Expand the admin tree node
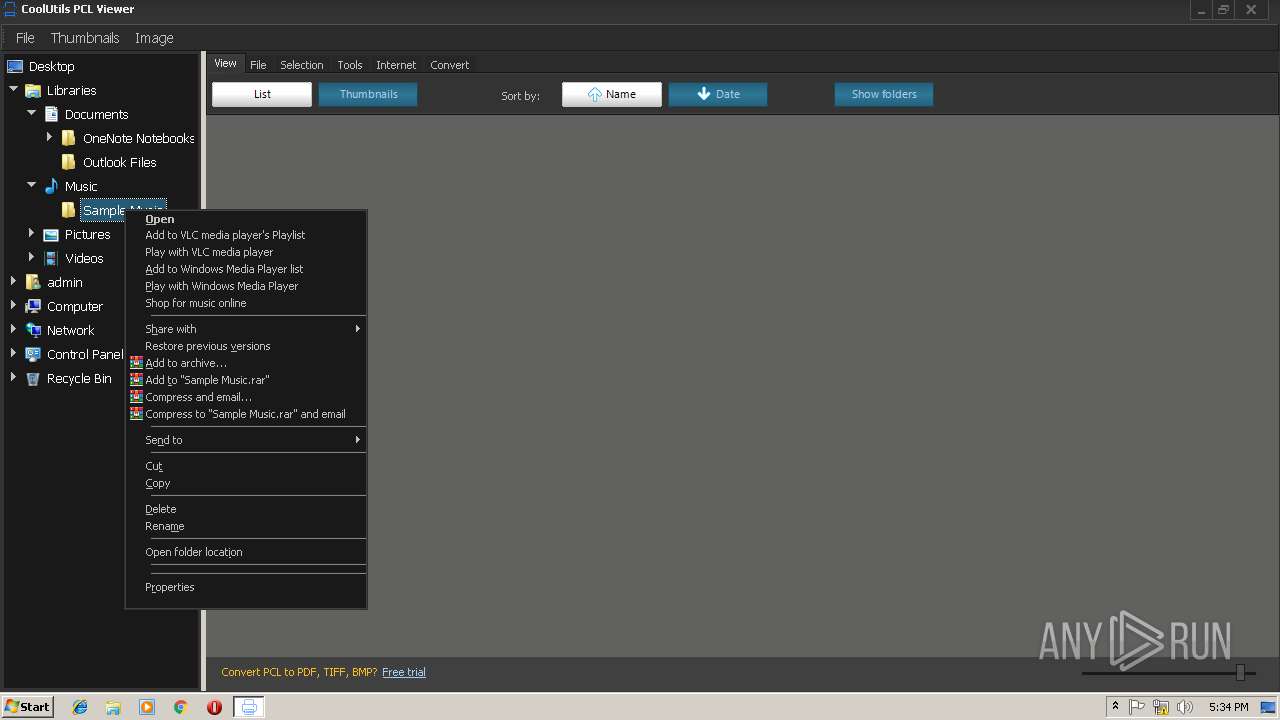This screenshot has height=720, width=1280. tap(13, 281)
